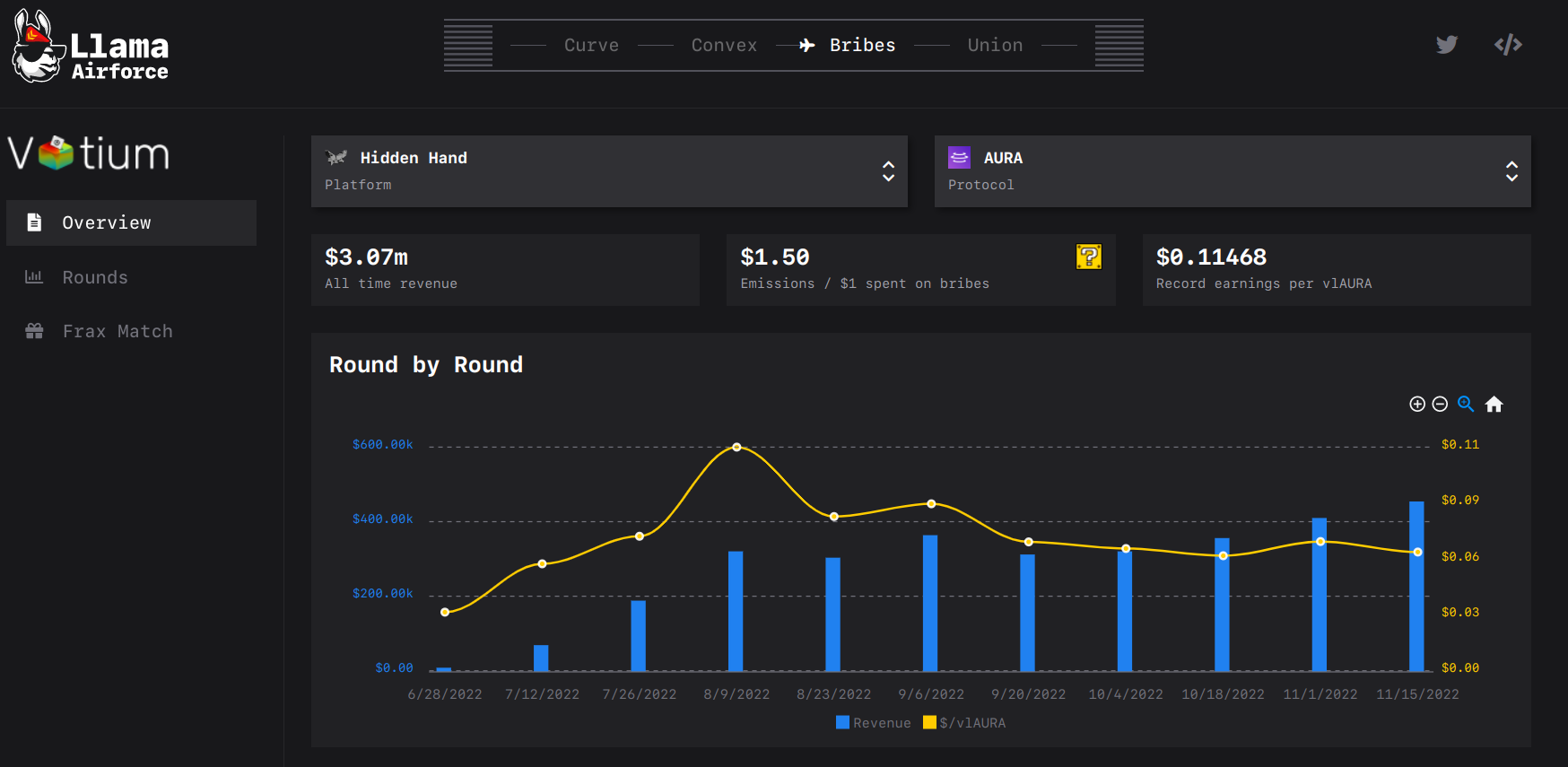Image resolution: width=1568 pixels, height=767 pixels.
Task: Click the 6/28/2022 line data point
Action: 445,612
